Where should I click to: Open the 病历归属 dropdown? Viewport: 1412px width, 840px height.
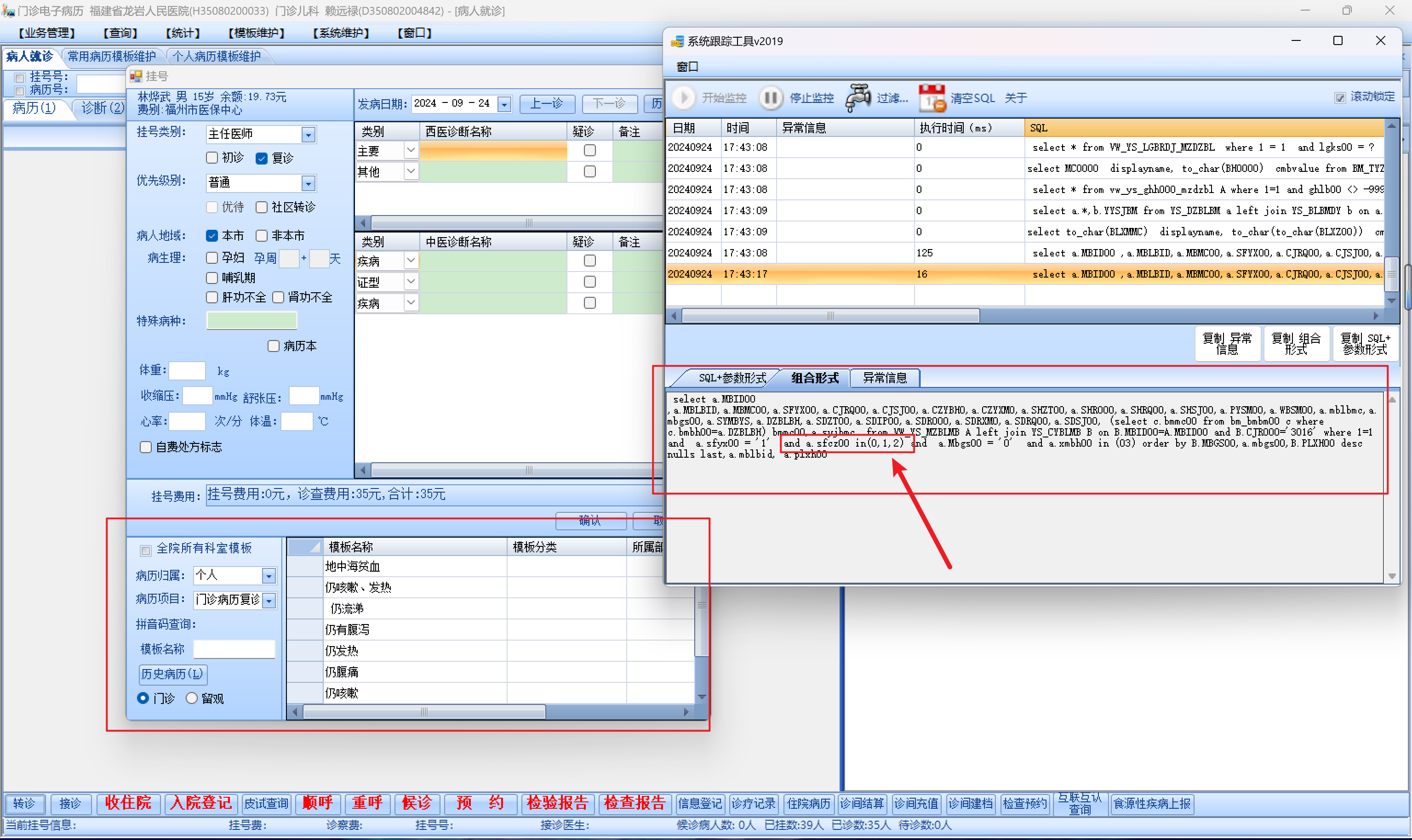click(269, 576)
